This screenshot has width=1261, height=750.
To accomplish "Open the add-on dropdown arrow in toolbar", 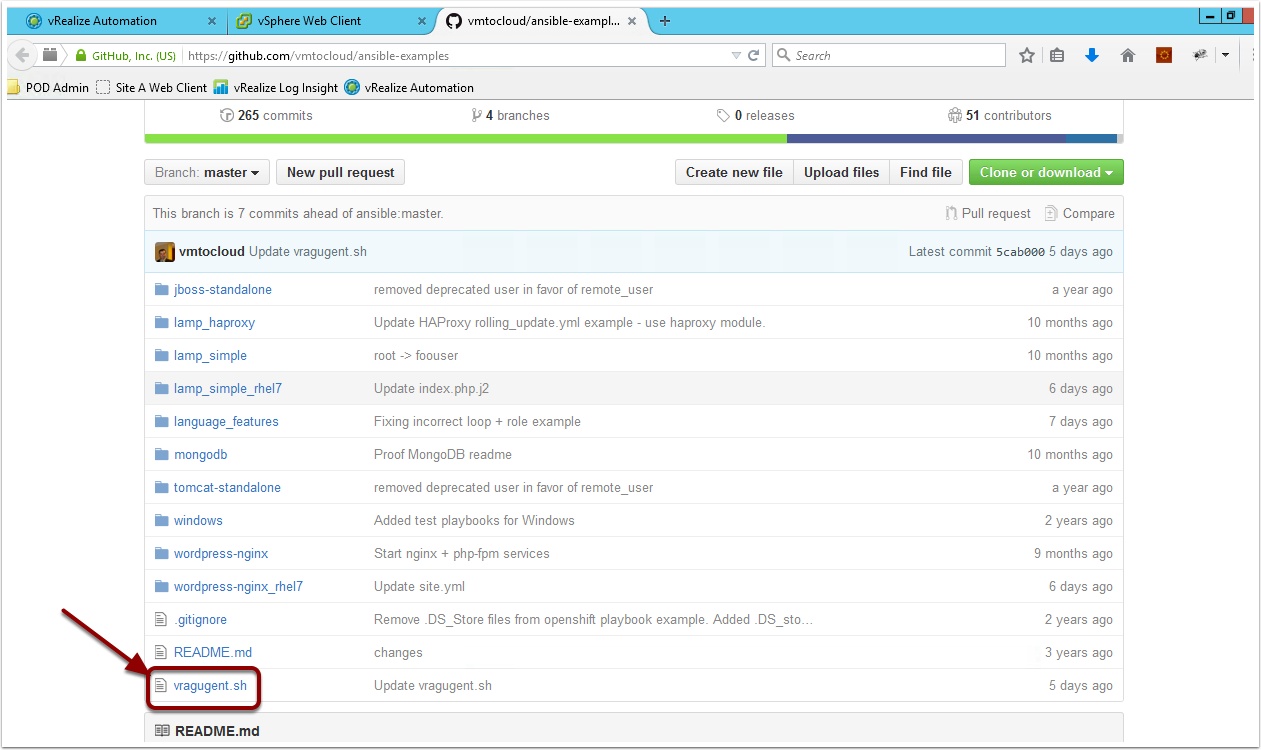I will click(x=1225, y=56).
